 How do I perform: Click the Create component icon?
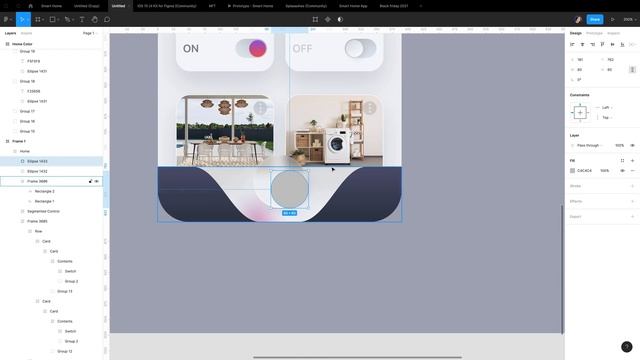[x=328, y=19]
